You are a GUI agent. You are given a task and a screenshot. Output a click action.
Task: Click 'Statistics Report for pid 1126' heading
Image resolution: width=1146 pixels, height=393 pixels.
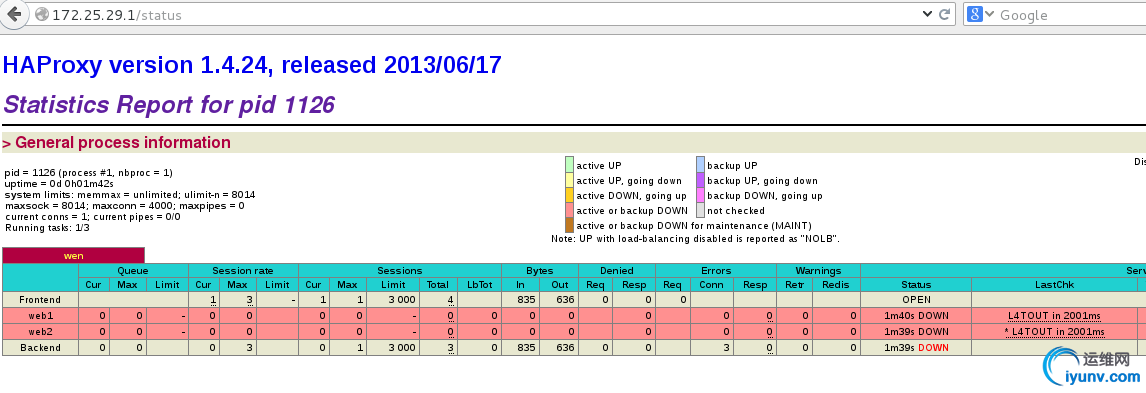(x=169, y=105)
